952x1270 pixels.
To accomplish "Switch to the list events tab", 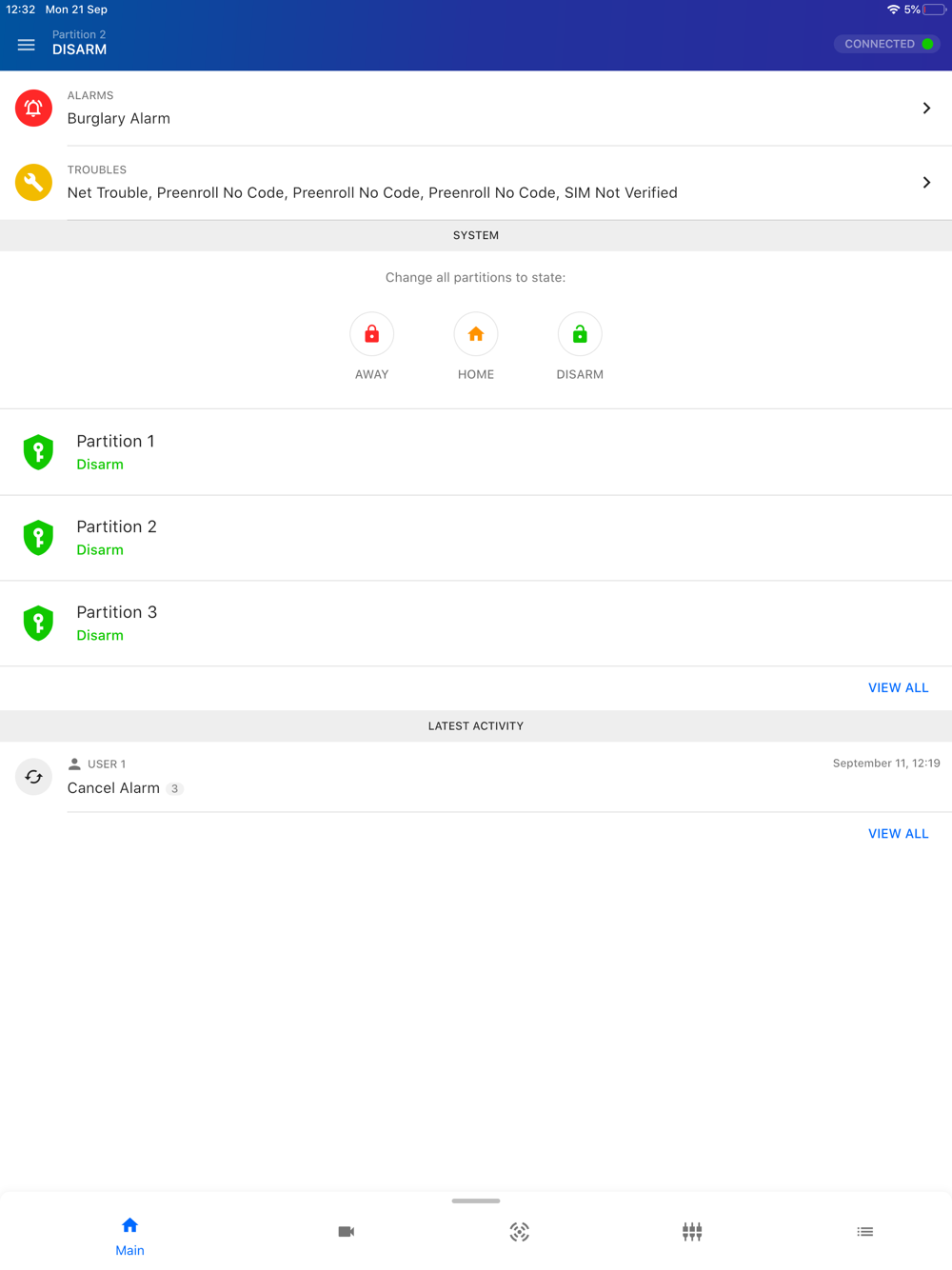I will (x=864, y=1232).
